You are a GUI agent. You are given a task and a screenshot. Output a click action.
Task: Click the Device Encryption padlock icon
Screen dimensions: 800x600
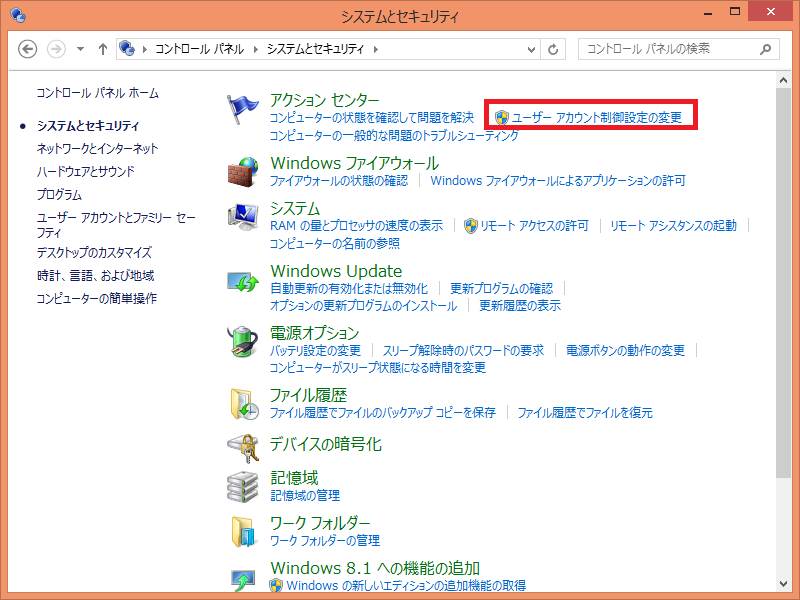(x=243, y=448)
